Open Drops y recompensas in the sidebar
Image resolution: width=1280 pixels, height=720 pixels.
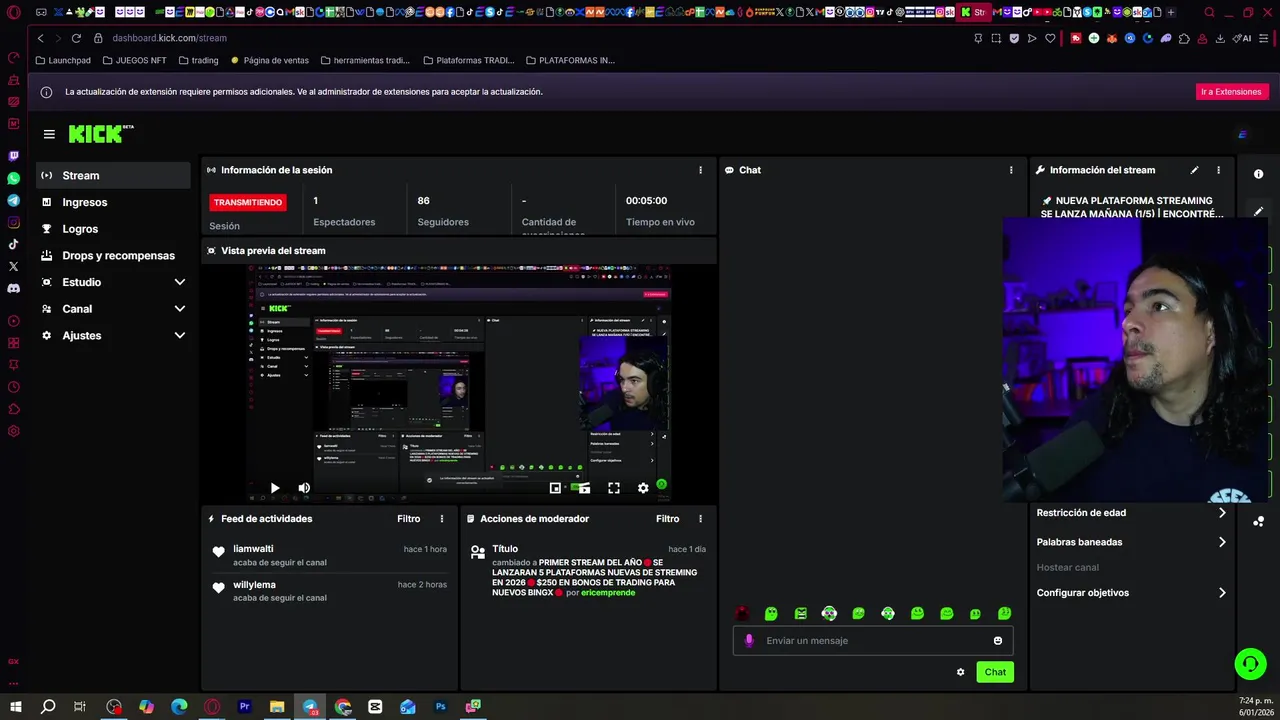click(x=113, y=256)
